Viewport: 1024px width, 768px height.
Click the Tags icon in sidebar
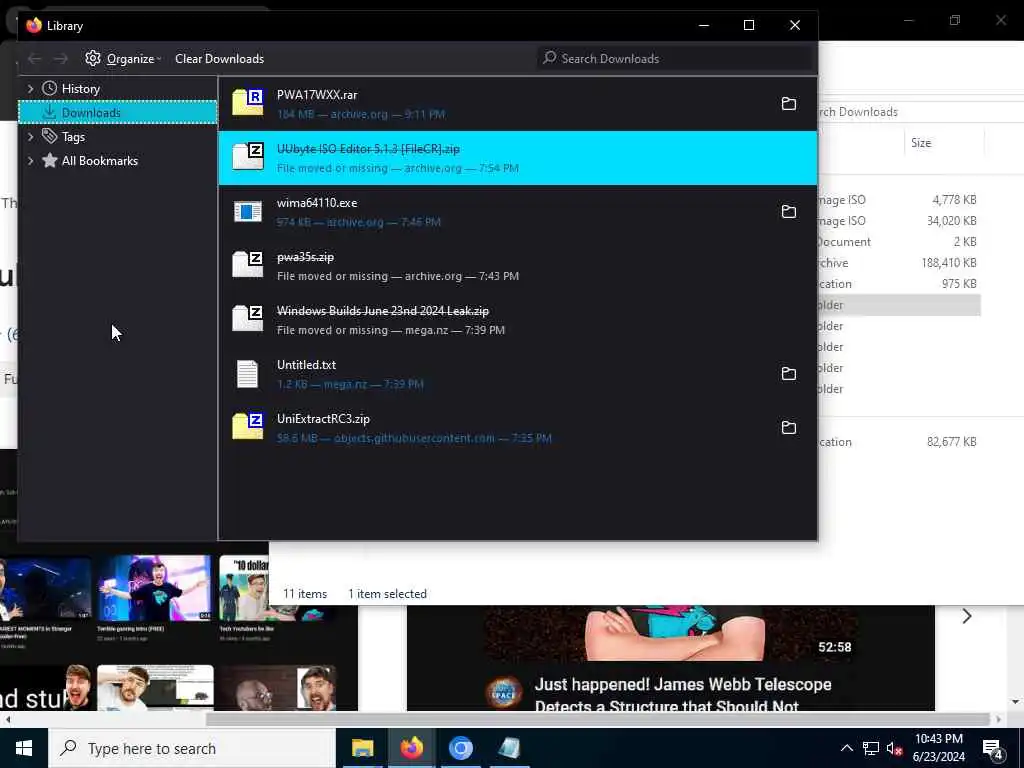pyautogui.click(x=50, y=136)
